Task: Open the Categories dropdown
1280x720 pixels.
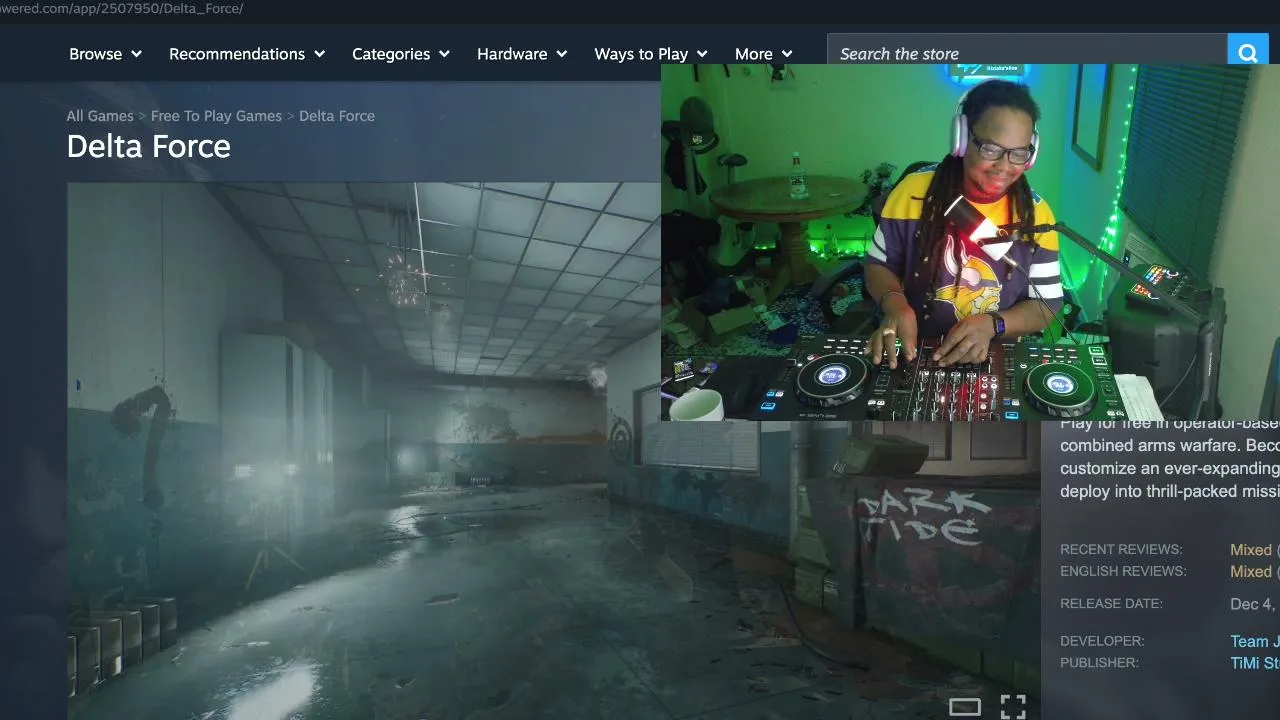Action: [401, 54]
